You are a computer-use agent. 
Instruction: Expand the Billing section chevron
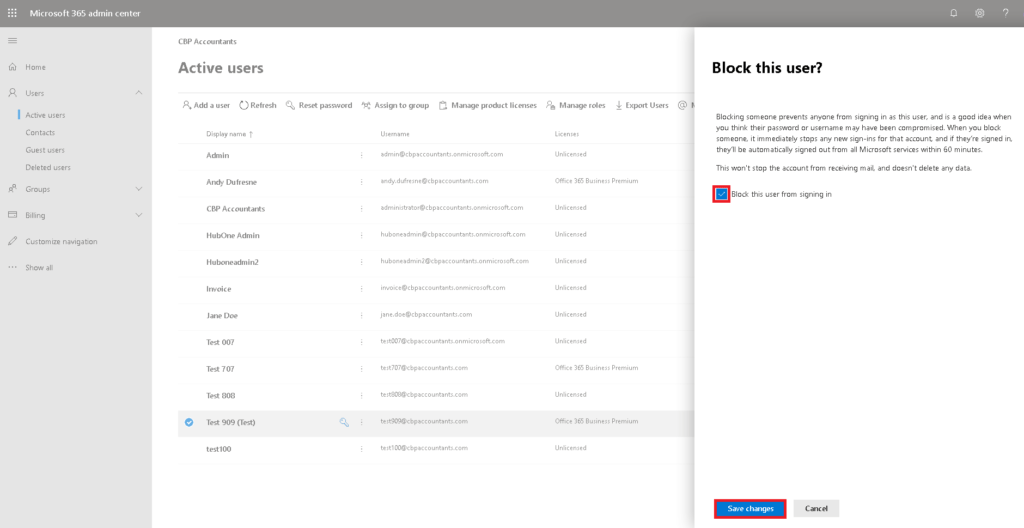click(138, 215)
